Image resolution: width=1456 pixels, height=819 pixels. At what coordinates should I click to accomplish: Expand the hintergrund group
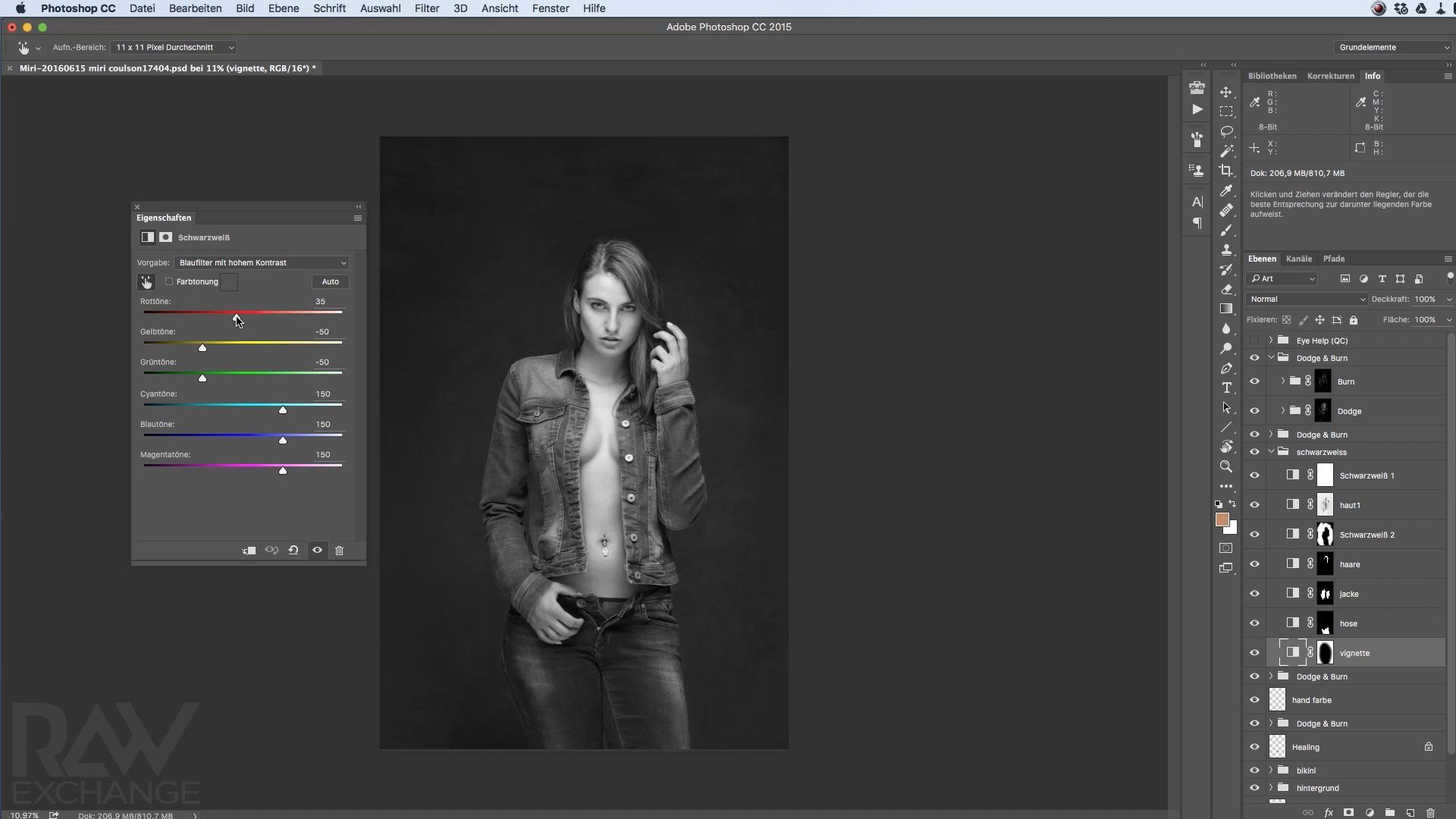click(1271, 788)
